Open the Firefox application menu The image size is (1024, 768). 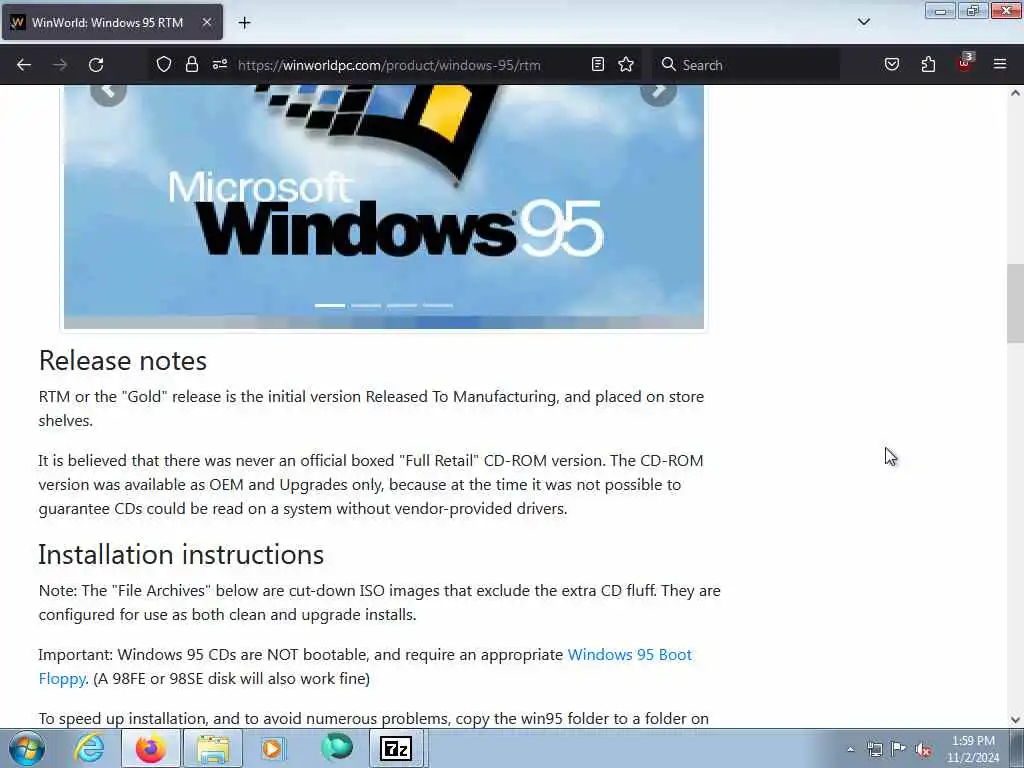[x=1000, y=64]
